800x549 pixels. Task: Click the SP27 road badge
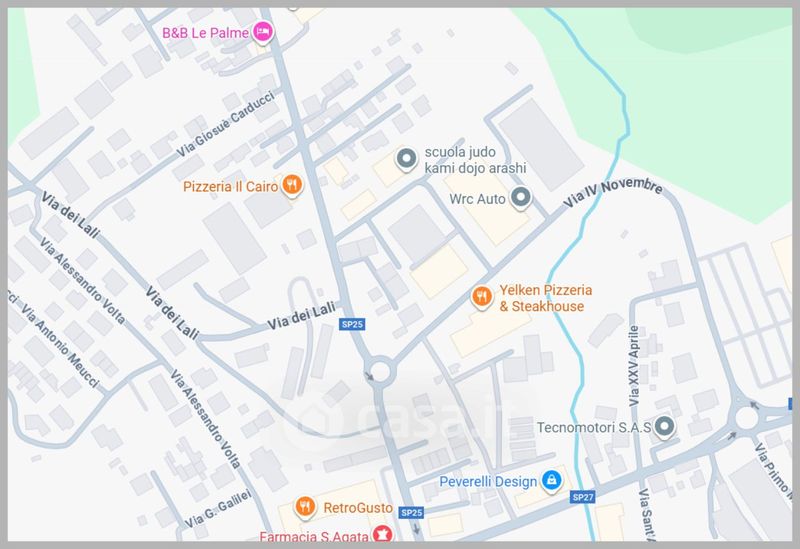coord(583,497)
